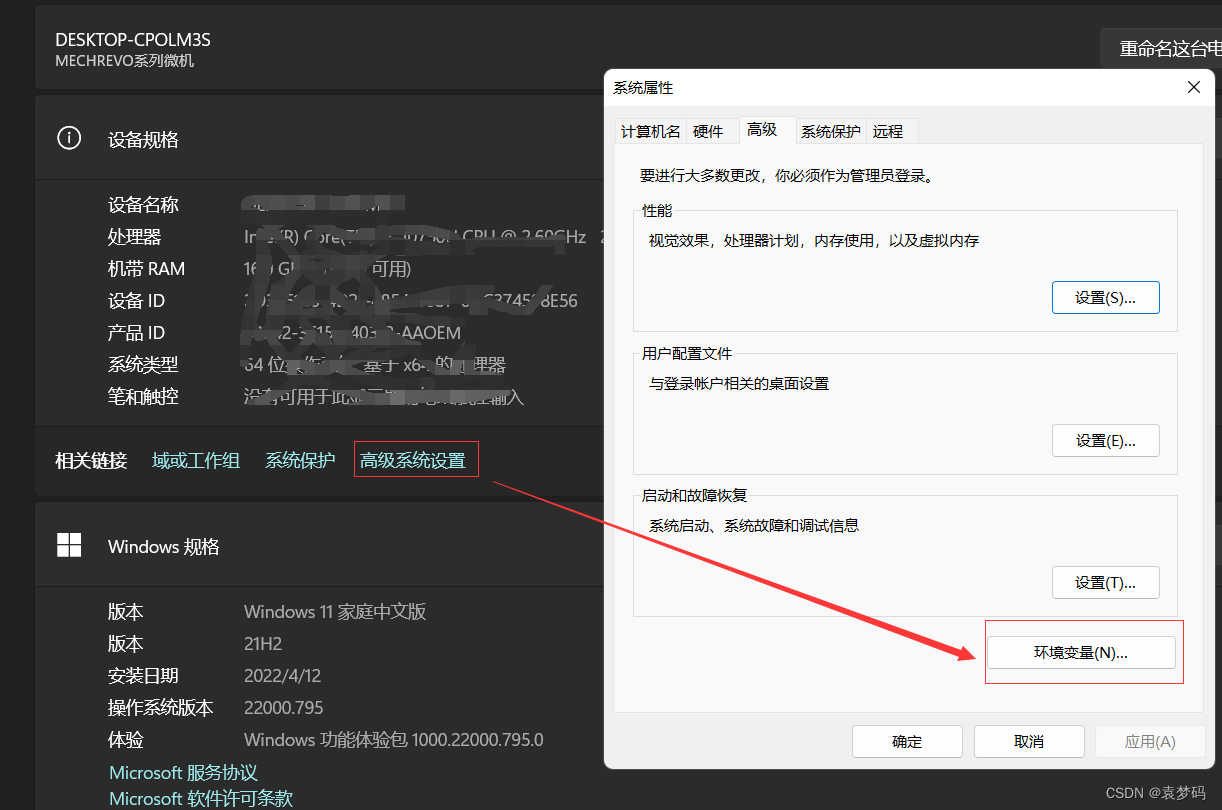The height and width of the screenshot is (810, 1222).
Task: Click 重命名这台电脑 rename button
Action: [x=1165, y=49]
